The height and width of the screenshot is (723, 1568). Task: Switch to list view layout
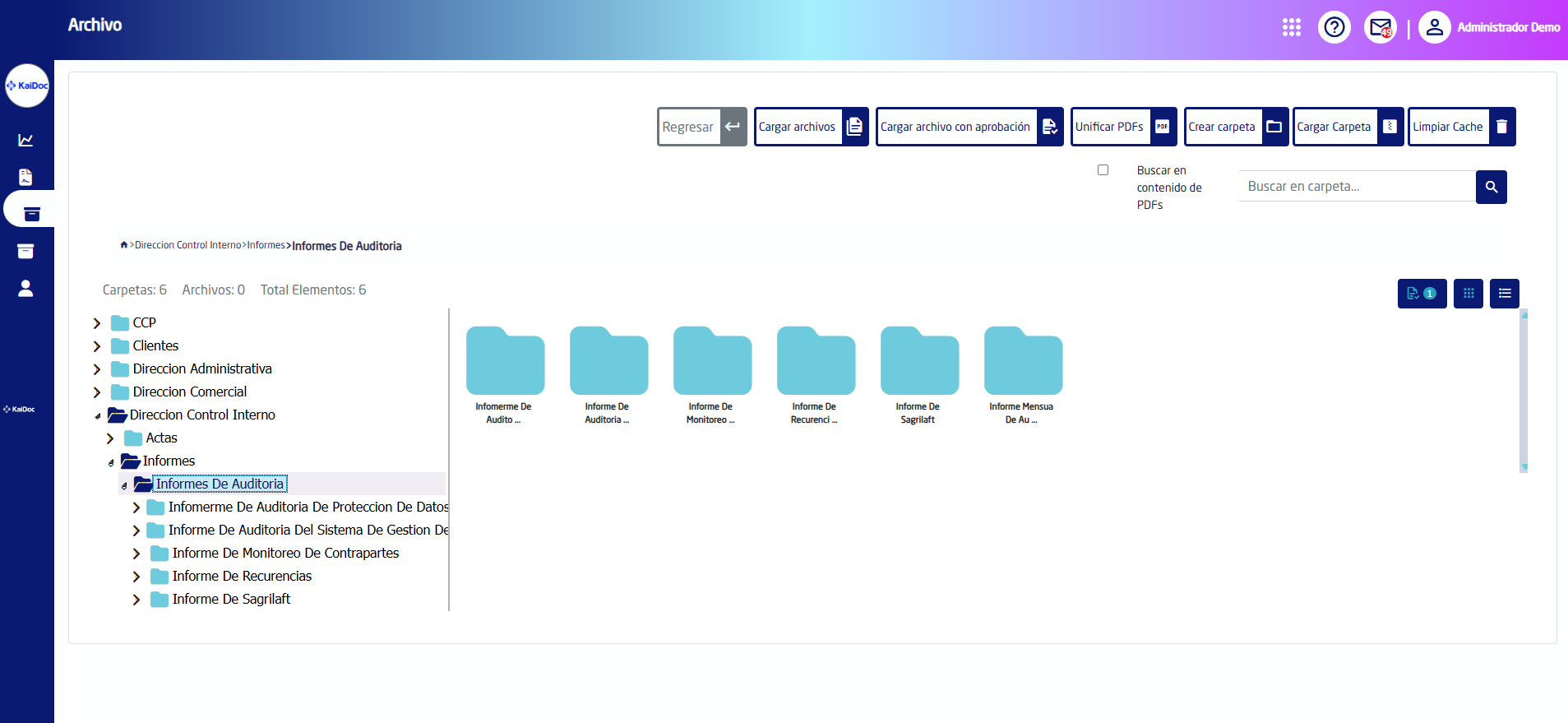[1504, 294]
